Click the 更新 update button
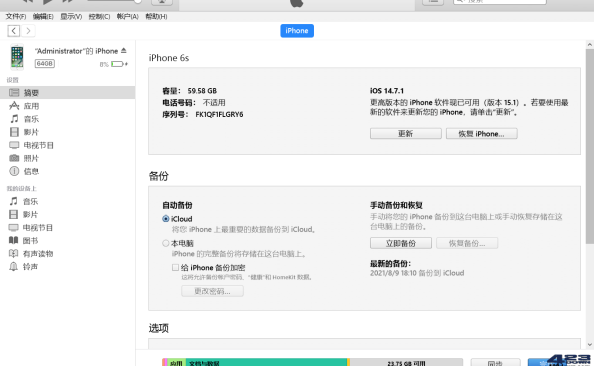 (406, 133)
